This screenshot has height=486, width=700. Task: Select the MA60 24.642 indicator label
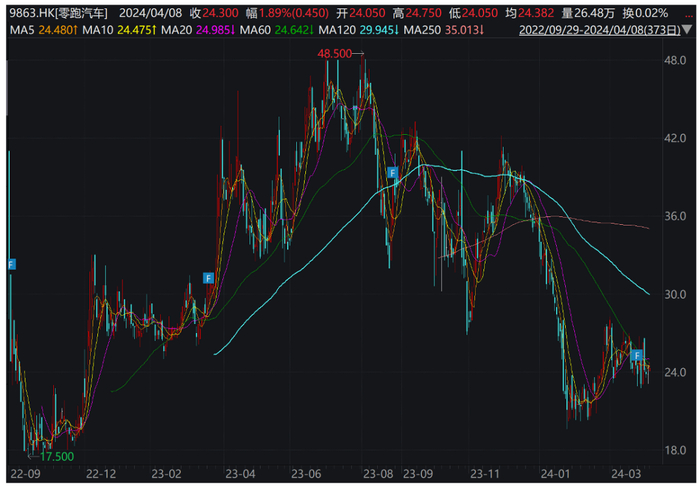pyautogui.click(x=277, y=30)
